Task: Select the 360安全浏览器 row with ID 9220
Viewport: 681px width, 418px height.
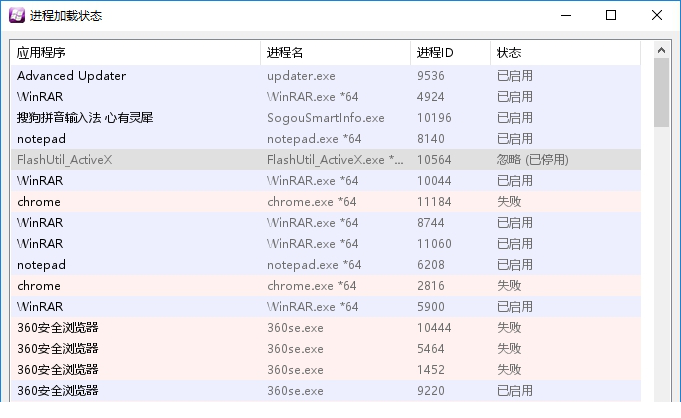Action: coord(326,391)
